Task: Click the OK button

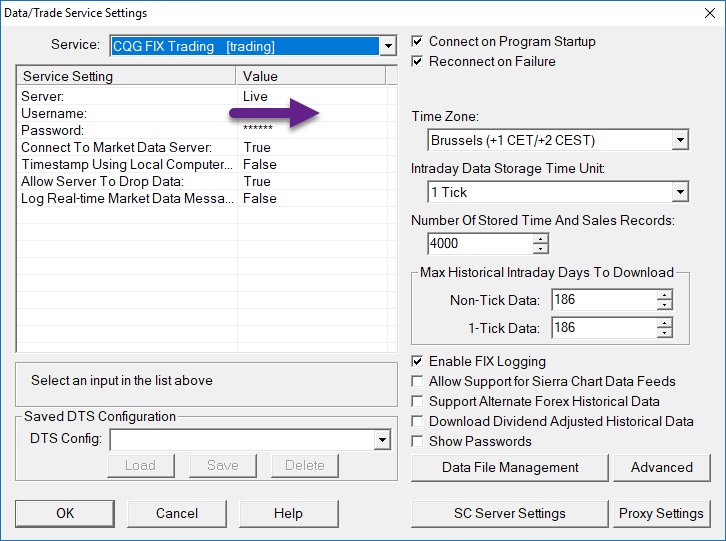Action: (x=65, y=513)
